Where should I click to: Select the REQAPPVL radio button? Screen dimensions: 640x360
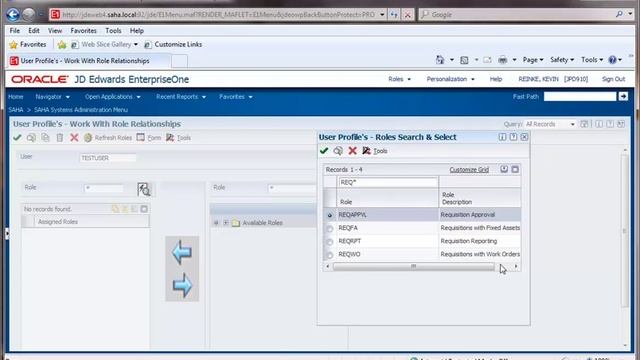click(x=330, y=215)
